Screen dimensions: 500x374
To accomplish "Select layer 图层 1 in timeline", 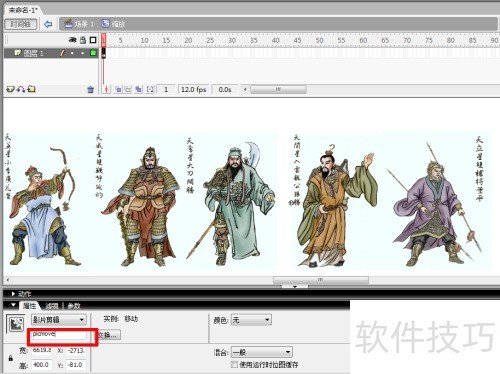I will tap(51, 53).
